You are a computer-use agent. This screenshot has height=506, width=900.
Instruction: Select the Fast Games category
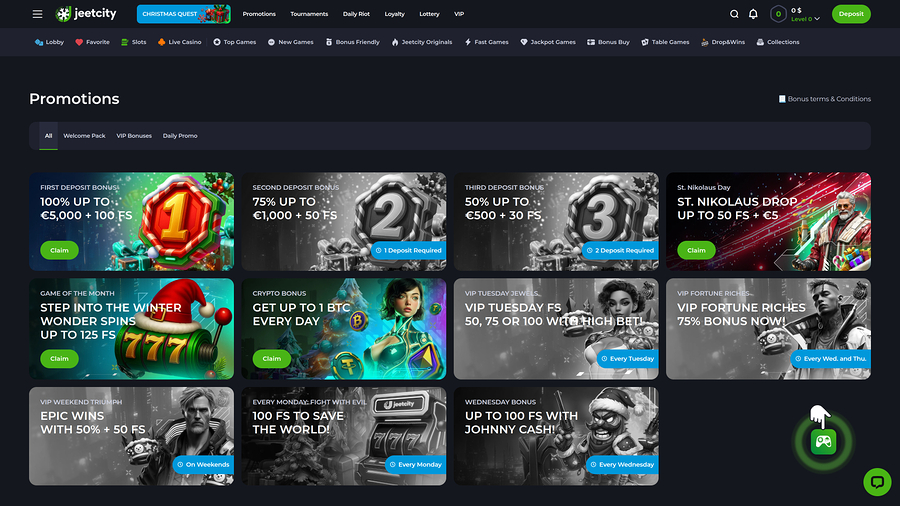pyautogui.click(x=486, y=42)
